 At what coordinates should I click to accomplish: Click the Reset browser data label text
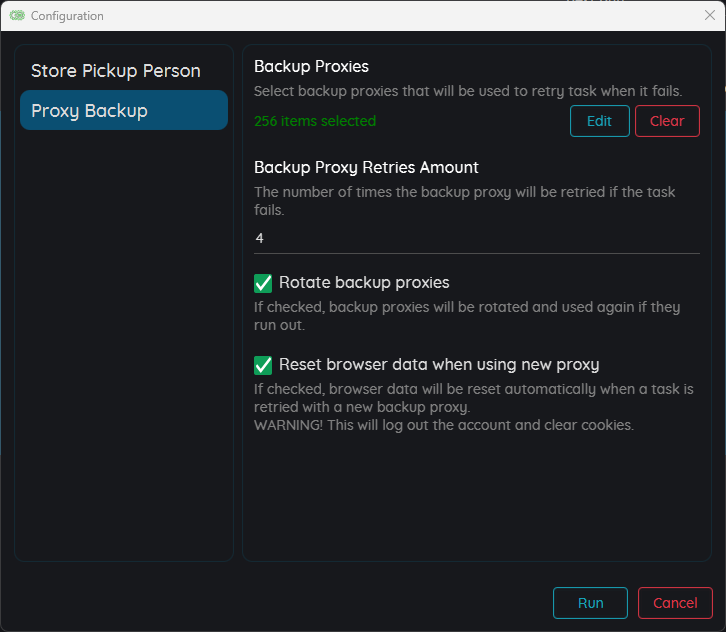[439, 364]
